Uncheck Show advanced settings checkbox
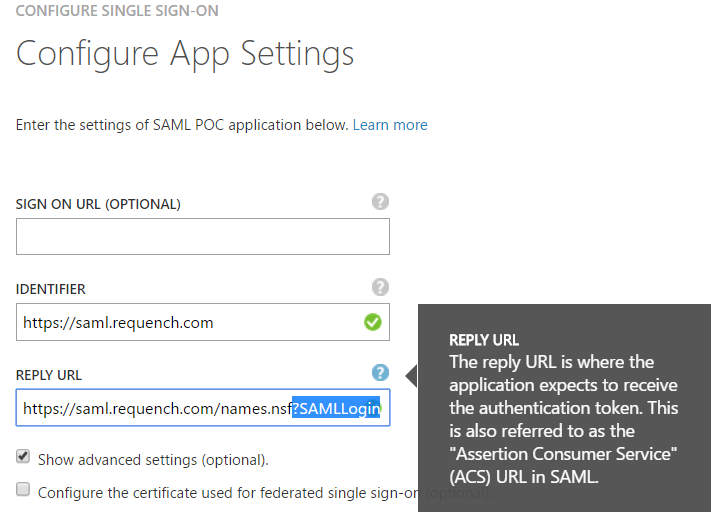Image resolution: width=719 pixels, height=520 pixels. tap(23, 457)
